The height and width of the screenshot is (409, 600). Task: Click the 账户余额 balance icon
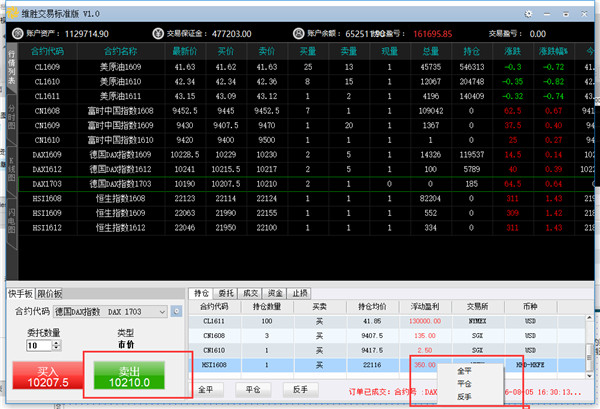(298, 34)
